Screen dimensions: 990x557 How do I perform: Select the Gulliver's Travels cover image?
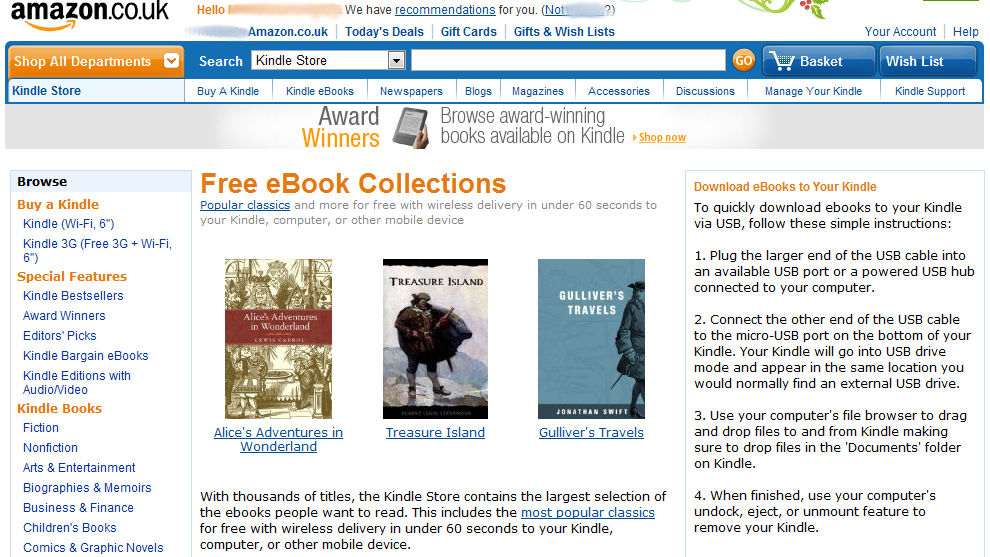[591, 338]
